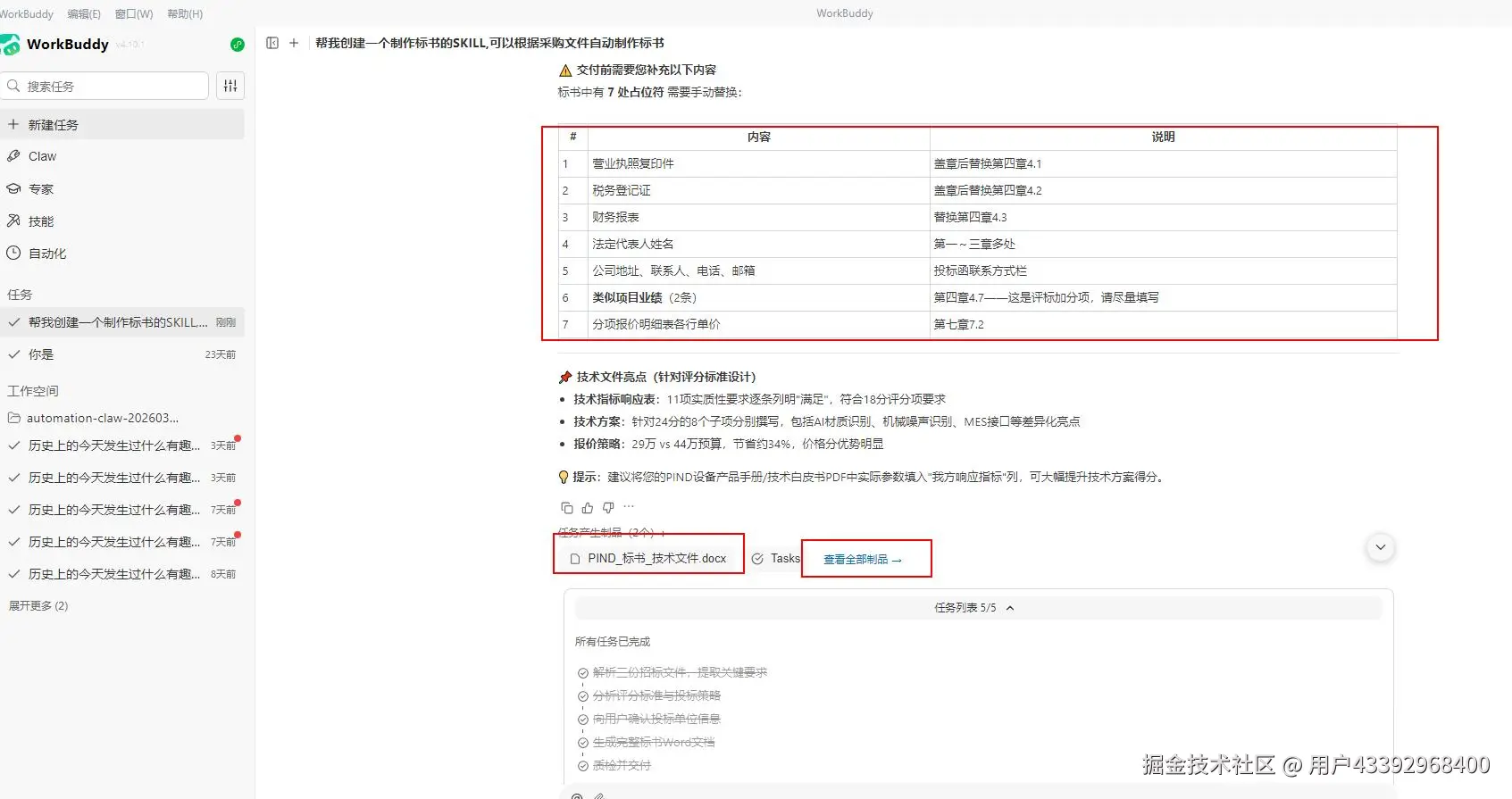Open the three-dot more options under the response
1512x799 pixels.
pos(629,507)
